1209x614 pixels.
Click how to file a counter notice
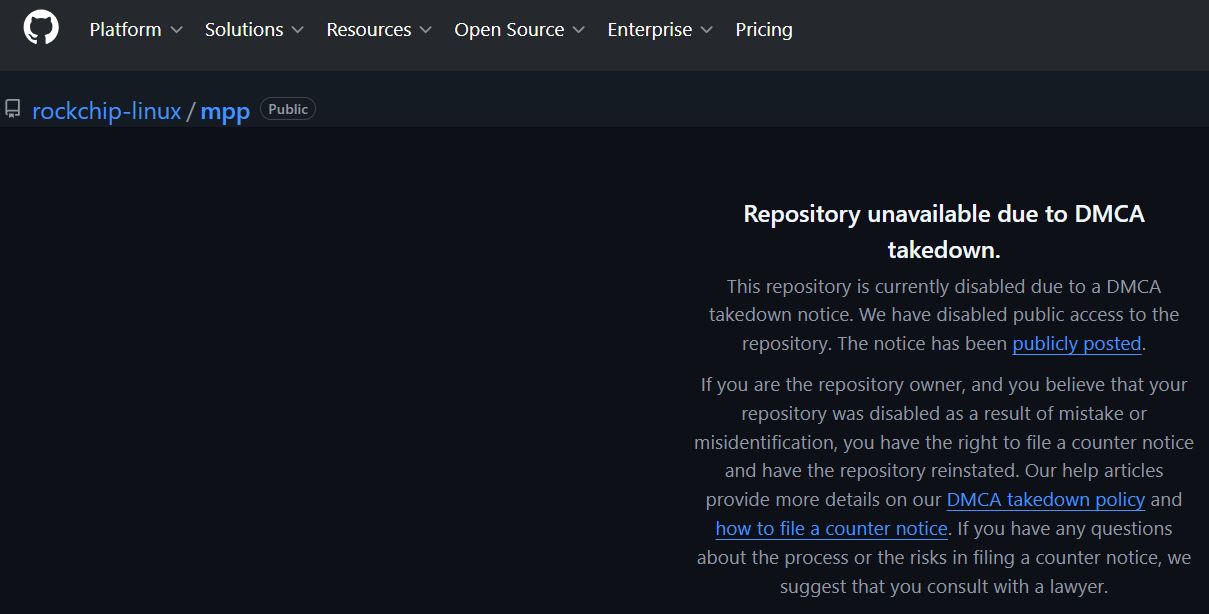pos(831,528)
